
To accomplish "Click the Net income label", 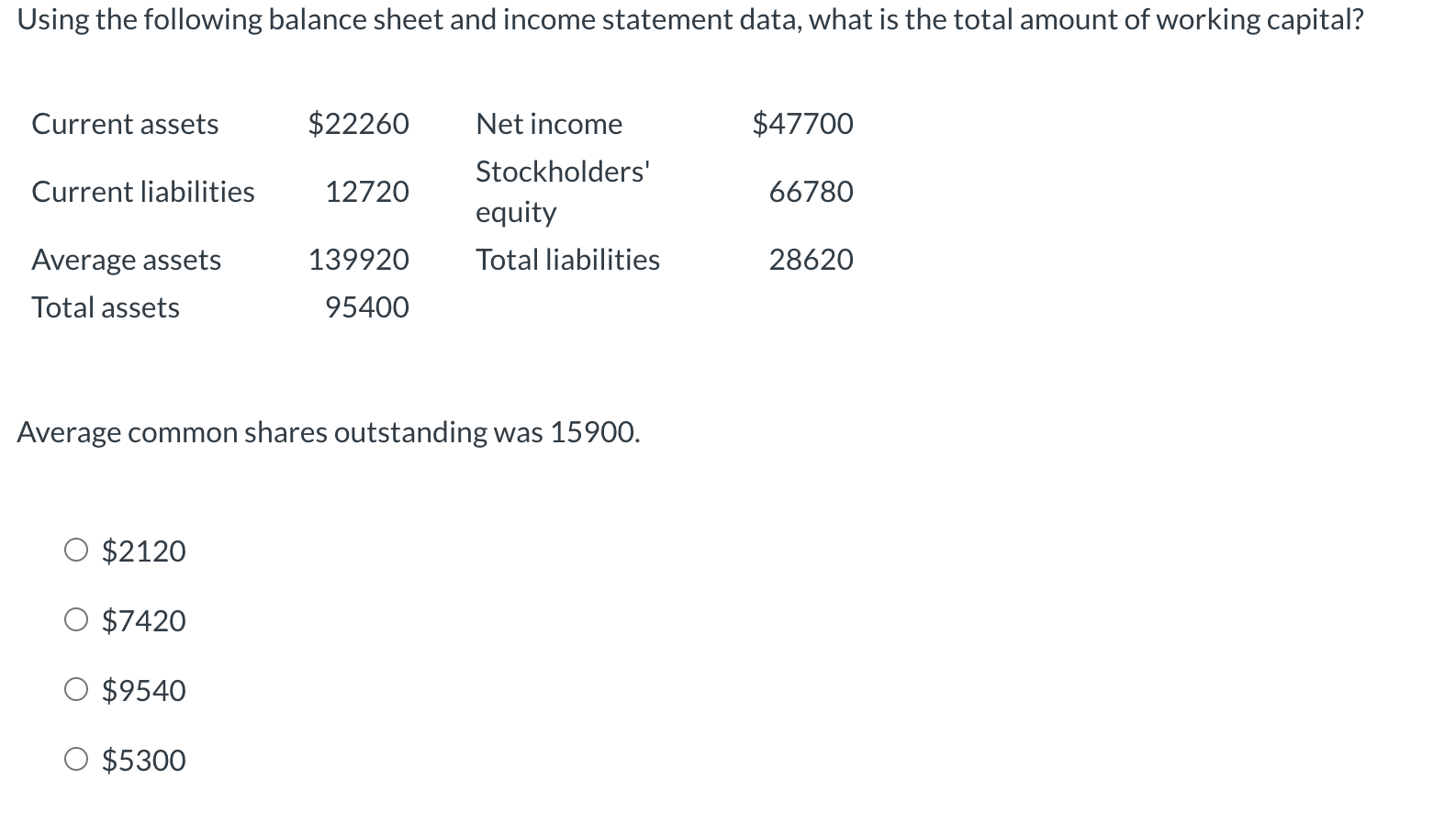I will click(548, 124).
